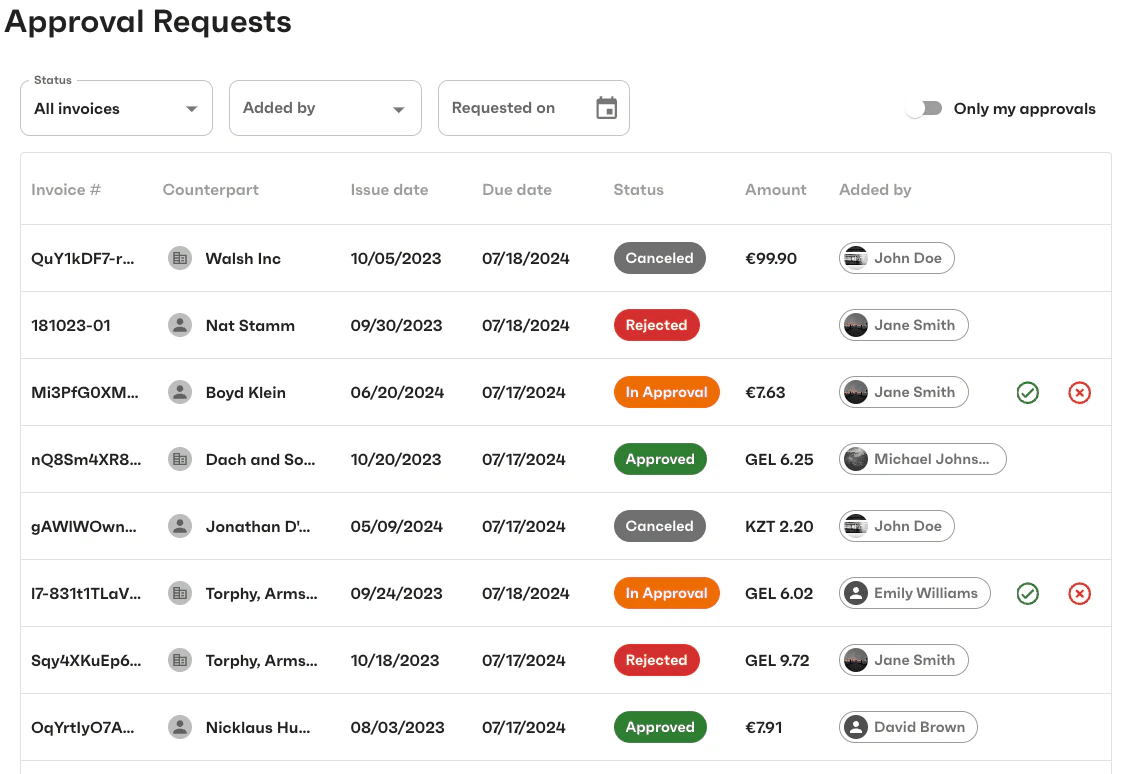The width and height of the screenshot is (1130, 774).
Task: Click the building icon beside Dach and So
Action: [x=180, y=459]
